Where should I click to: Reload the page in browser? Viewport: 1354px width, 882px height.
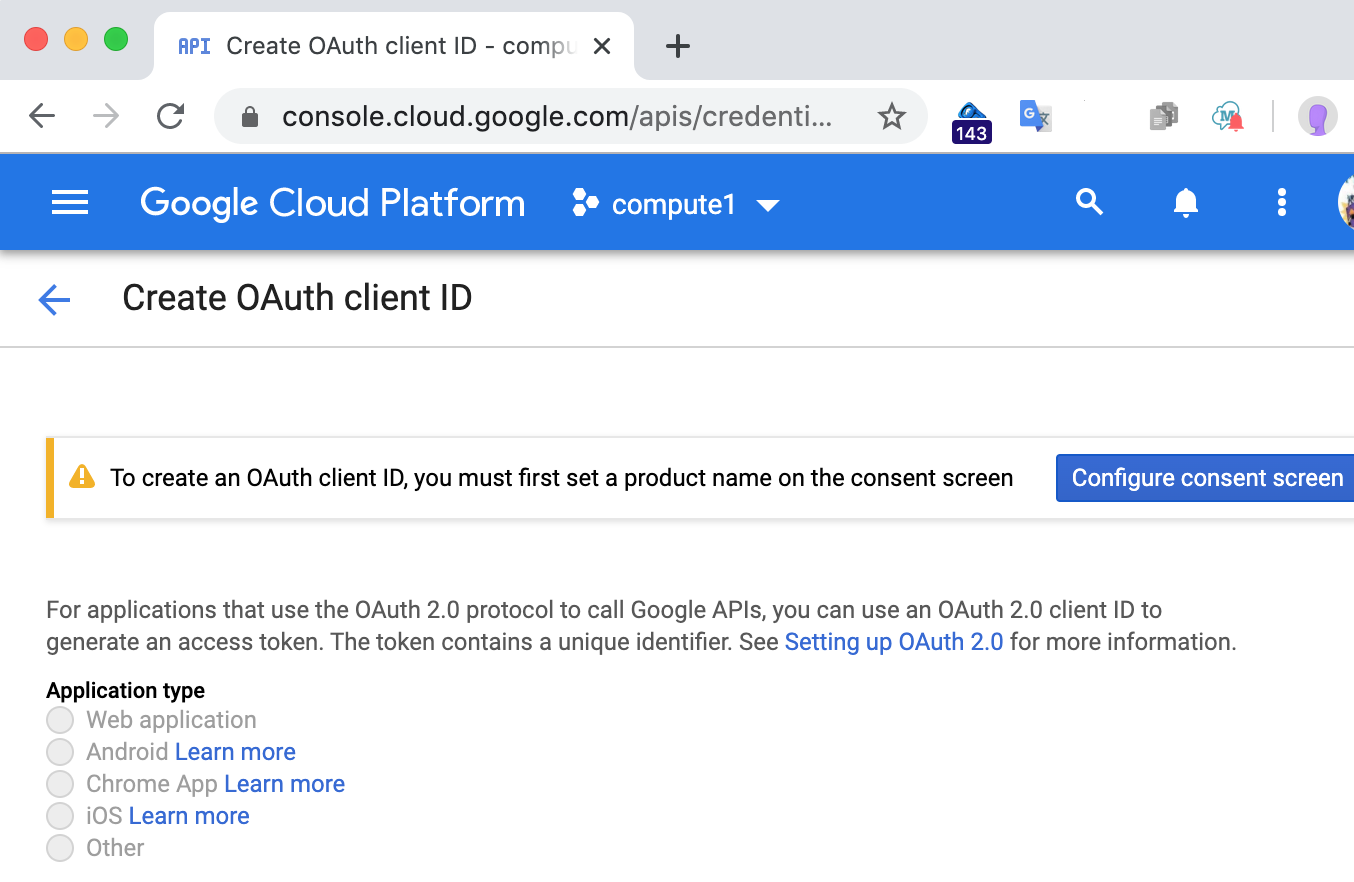[171, 117]
